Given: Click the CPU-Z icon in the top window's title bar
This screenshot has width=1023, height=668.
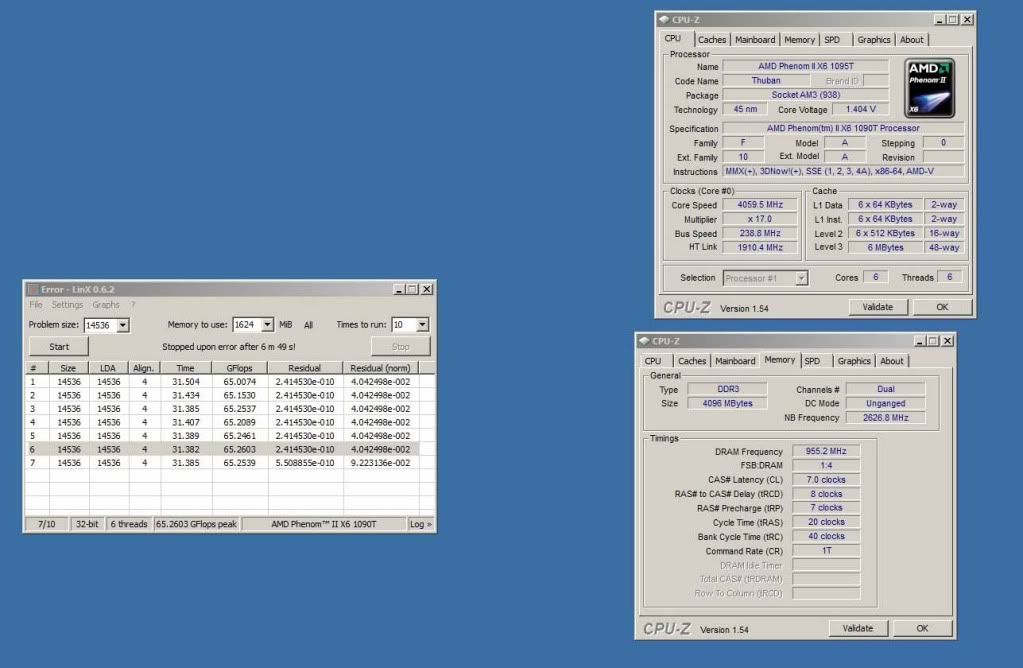Looking at the screenshot, I should (664, 20).
